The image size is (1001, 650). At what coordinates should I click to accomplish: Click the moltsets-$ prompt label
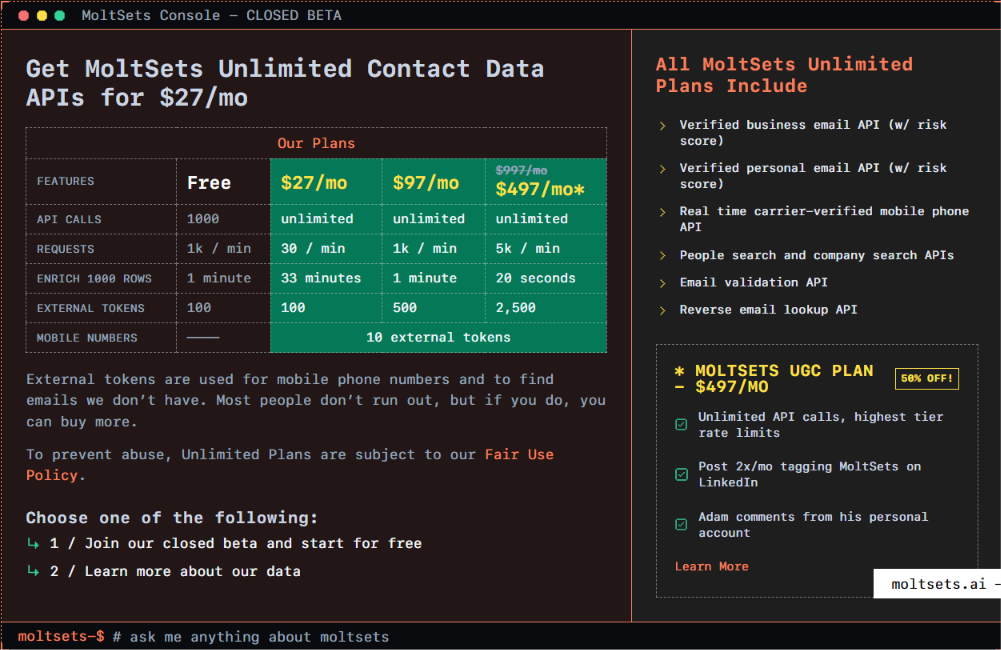[x=61, y=637]
